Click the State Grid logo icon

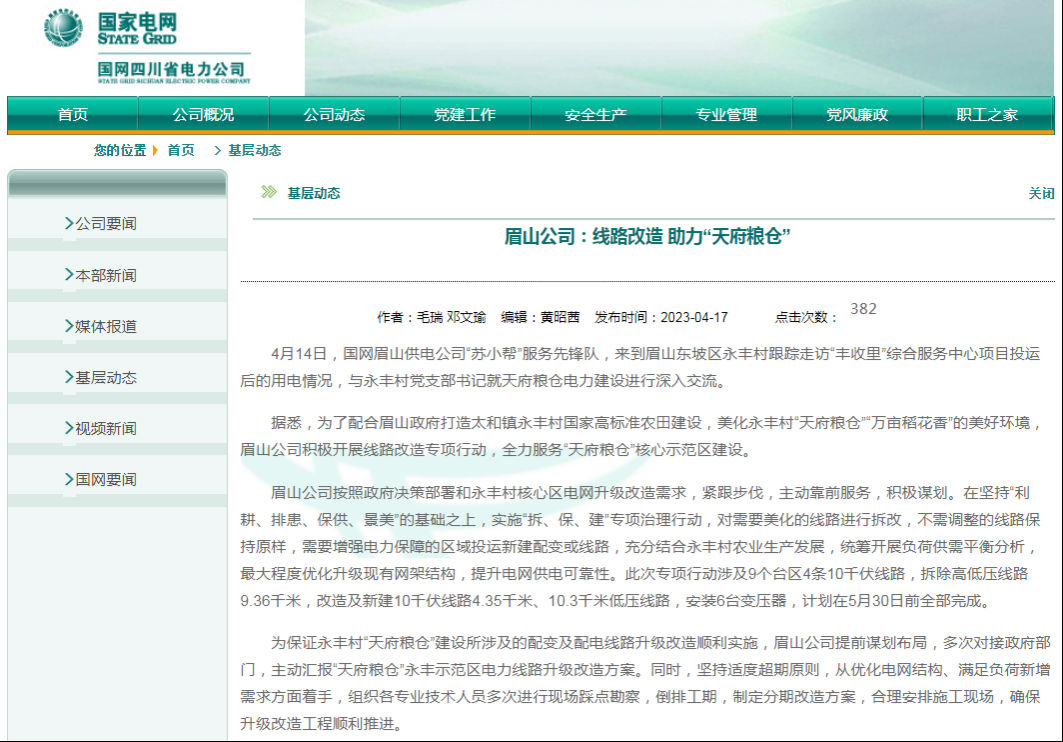(63, 28)
